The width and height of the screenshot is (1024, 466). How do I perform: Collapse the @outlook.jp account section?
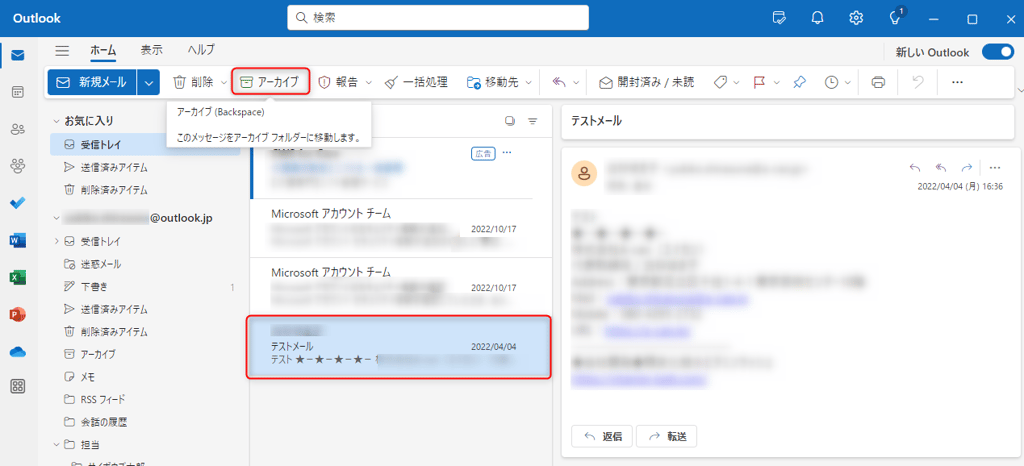[57, 219]
